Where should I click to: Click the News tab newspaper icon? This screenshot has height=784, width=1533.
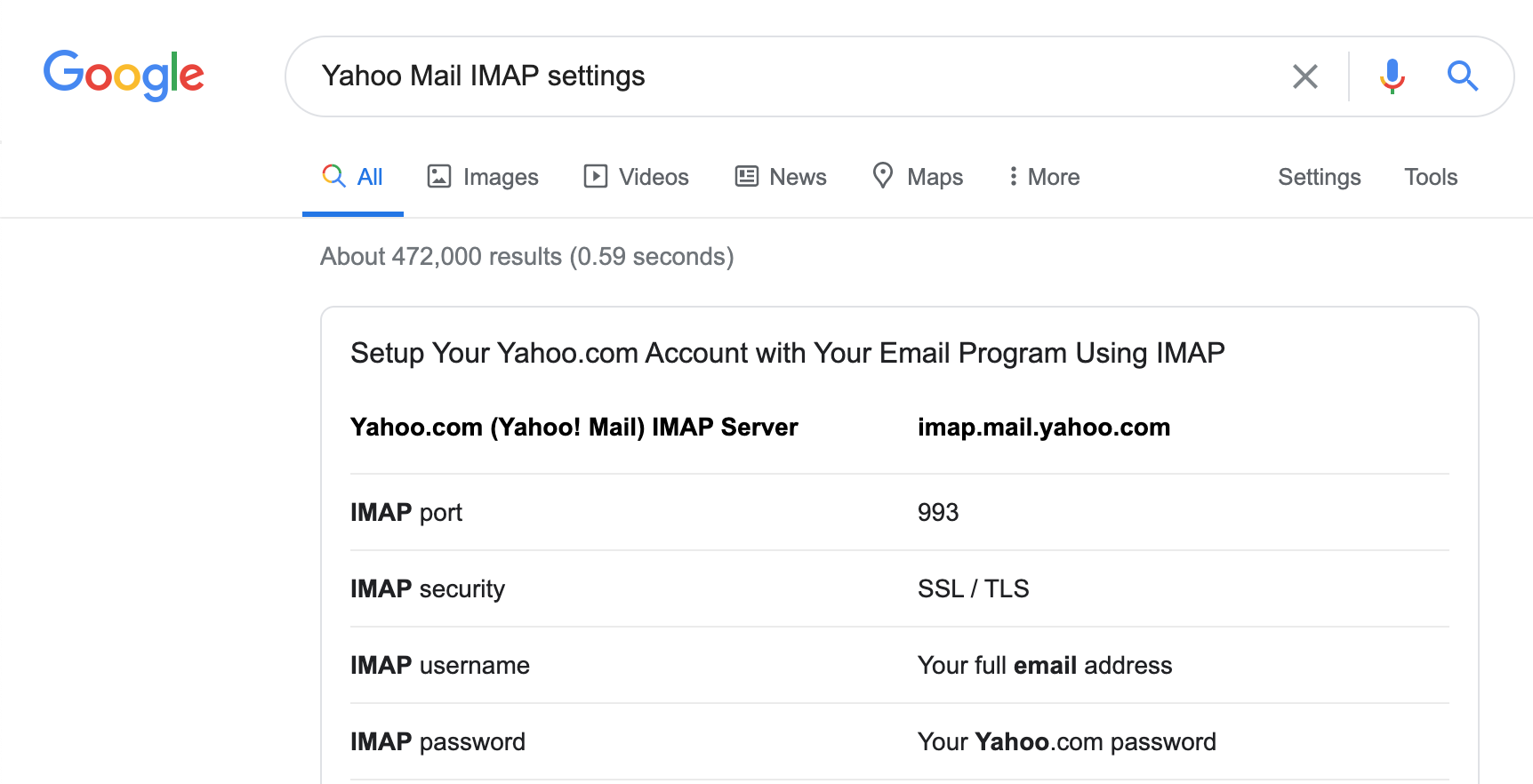747,176
